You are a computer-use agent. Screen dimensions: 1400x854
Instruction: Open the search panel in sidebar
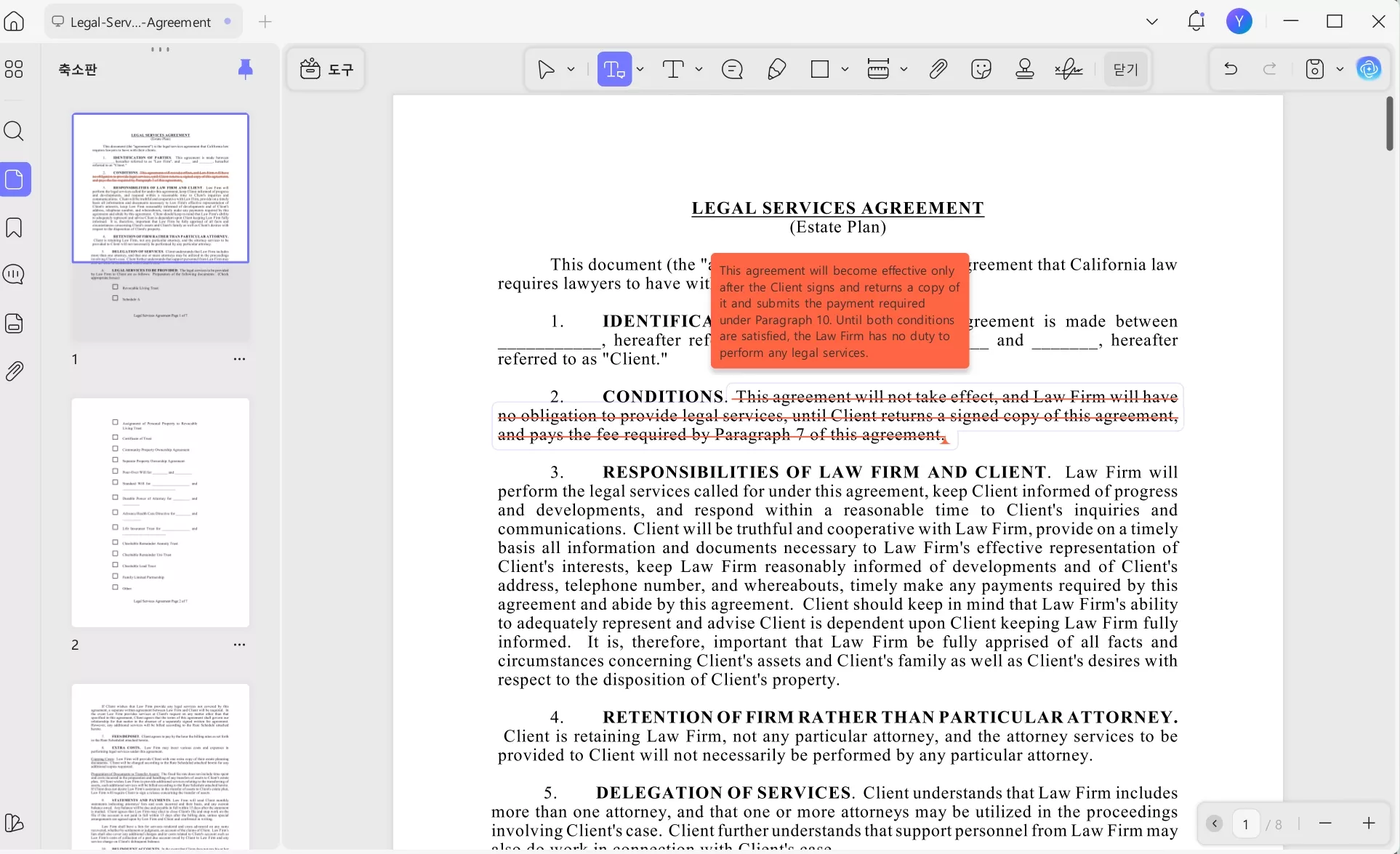tap(14, 131)
